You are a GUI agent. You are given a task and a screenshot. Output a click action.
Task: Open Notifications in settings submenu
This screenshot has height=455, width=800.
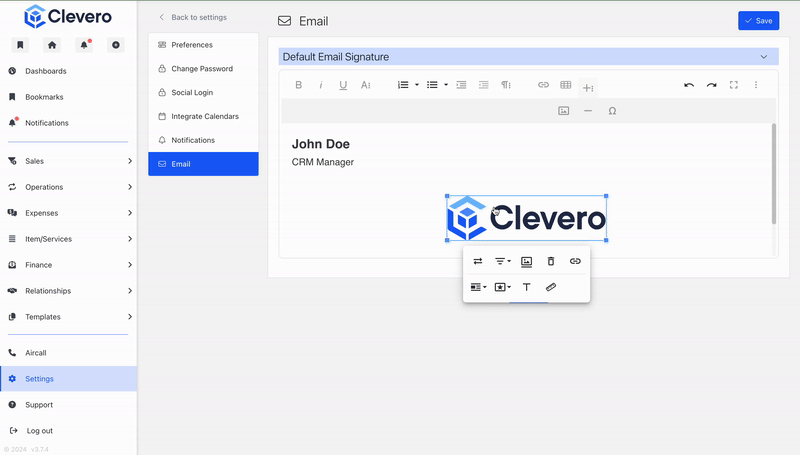pos(203,140)
